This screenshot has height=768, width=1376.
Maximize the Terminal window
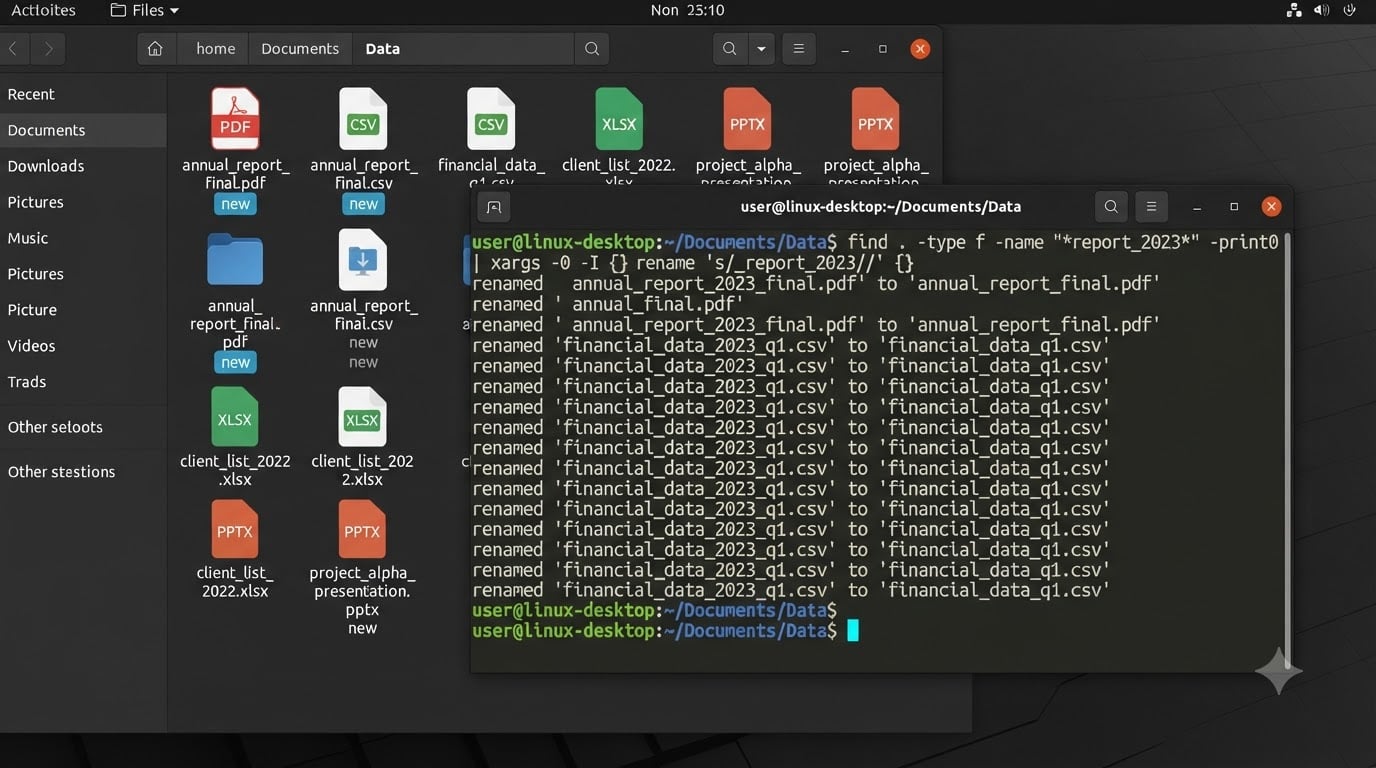[x=1234, y=207]
